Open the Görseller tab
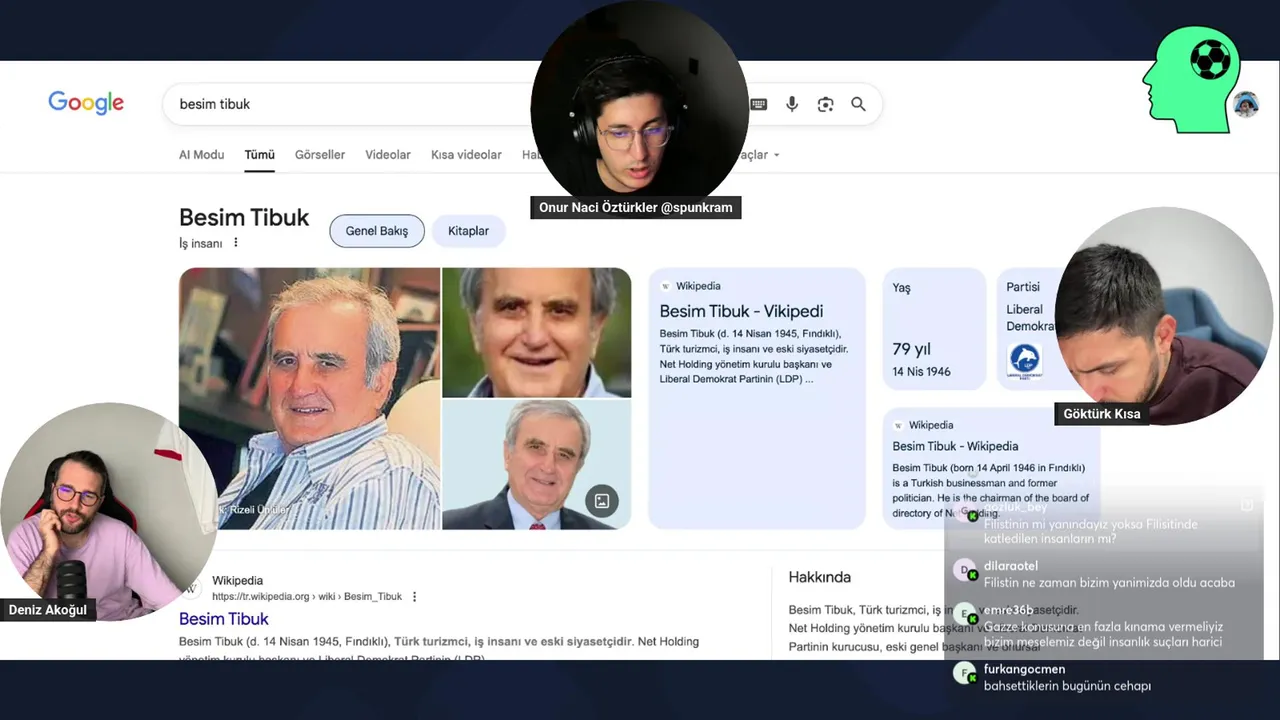 [320, 155]
